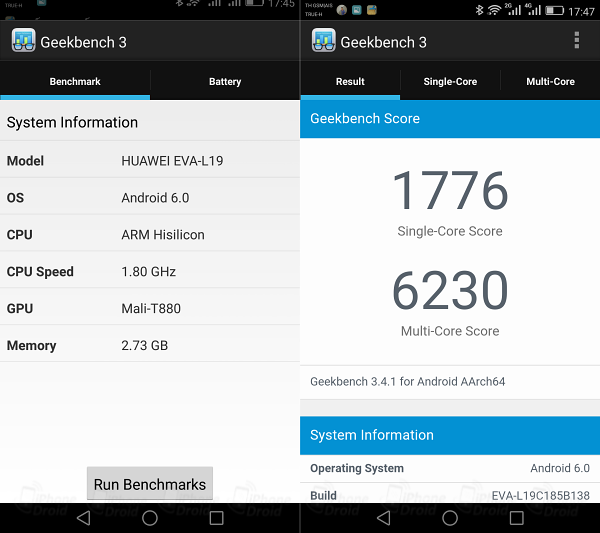Tap the Geekbench Score header
This screenshot has width=600, height=533.
pyautogui.click(x=450, y=119)
